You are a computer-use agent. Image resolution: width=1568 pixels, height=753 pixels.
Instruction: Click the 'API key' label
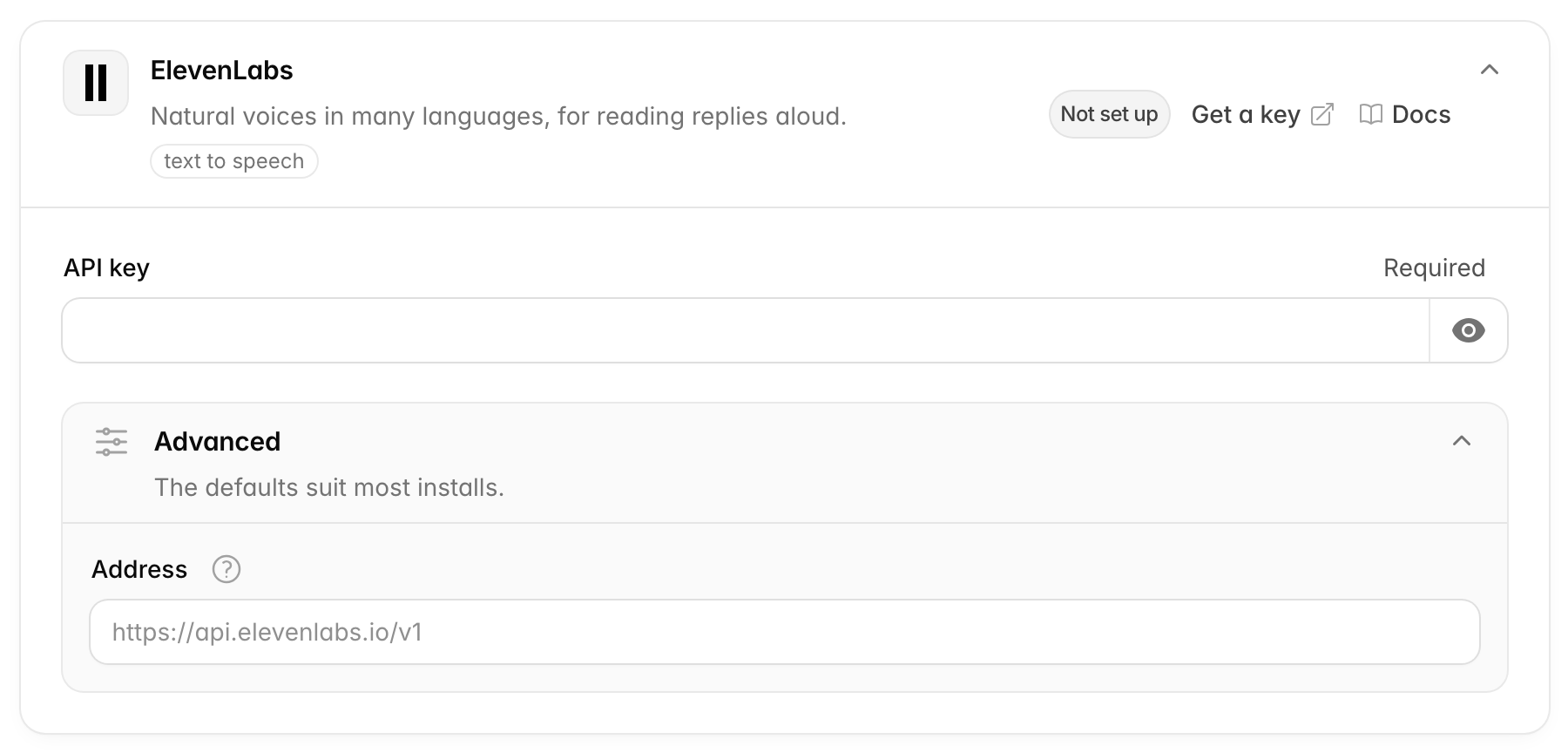tap(106, 268)
